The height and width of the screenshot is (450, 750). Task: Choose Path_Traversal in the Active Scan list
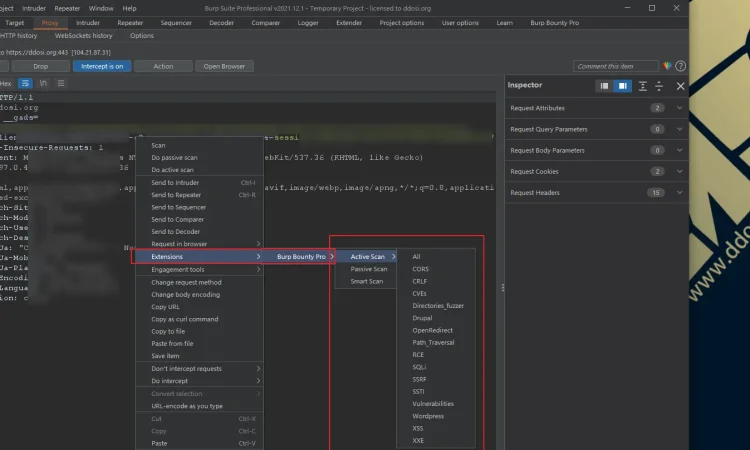(436, 343)
